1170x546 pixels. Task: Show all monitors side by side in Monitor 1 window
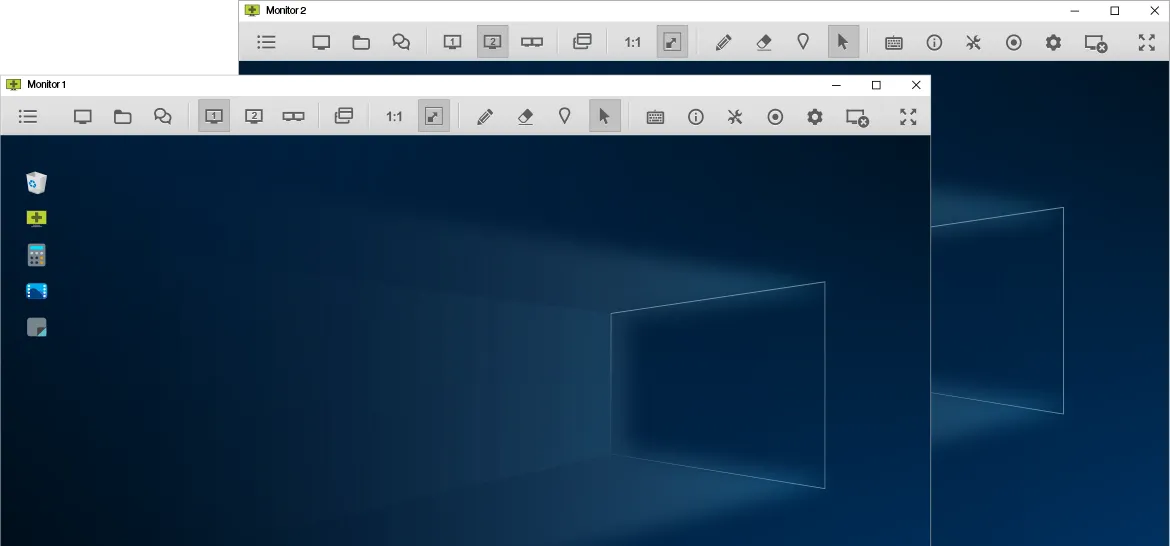pyautogui.click(x=293, y=116)
